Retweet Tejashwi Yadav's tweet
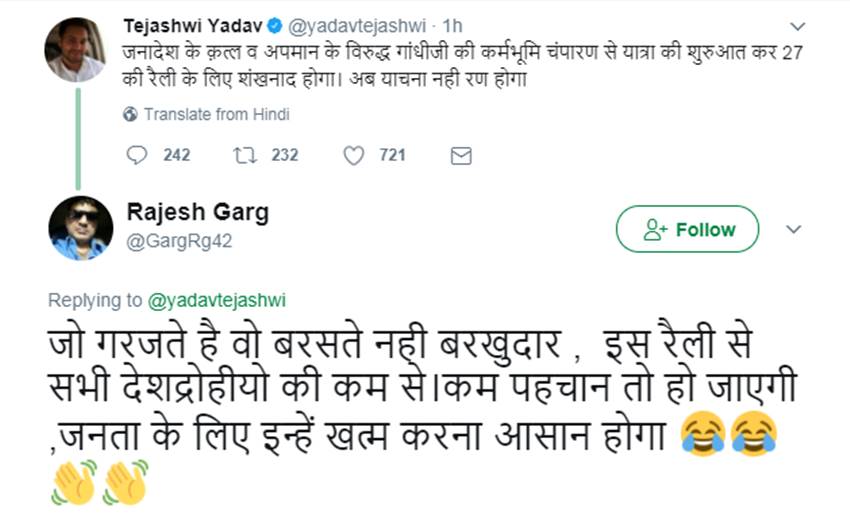The width and height of the screenshot is (850, 515). (x=245, y=155)
